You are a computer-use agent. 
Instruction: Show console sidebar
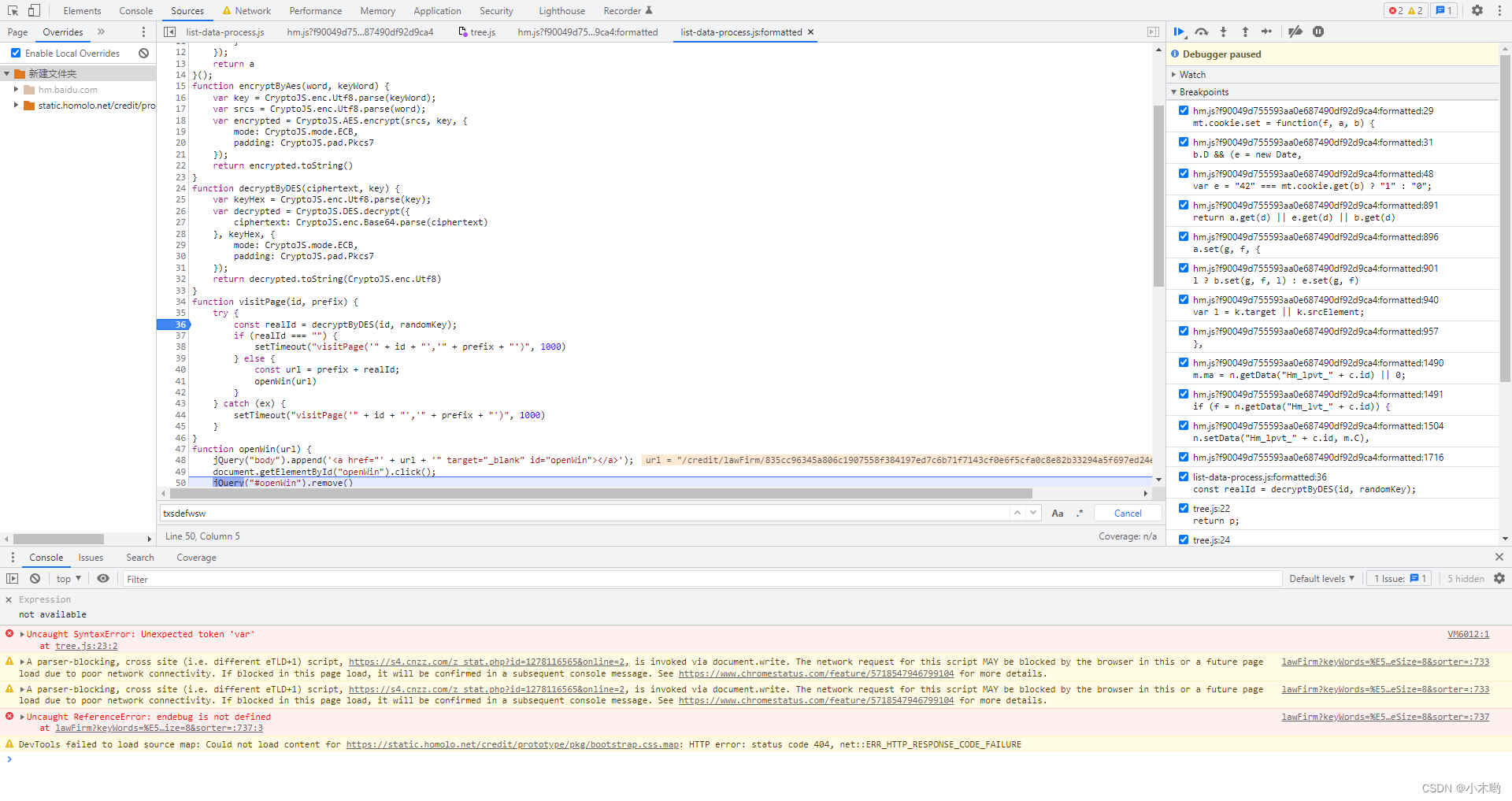tap(12, 578)
